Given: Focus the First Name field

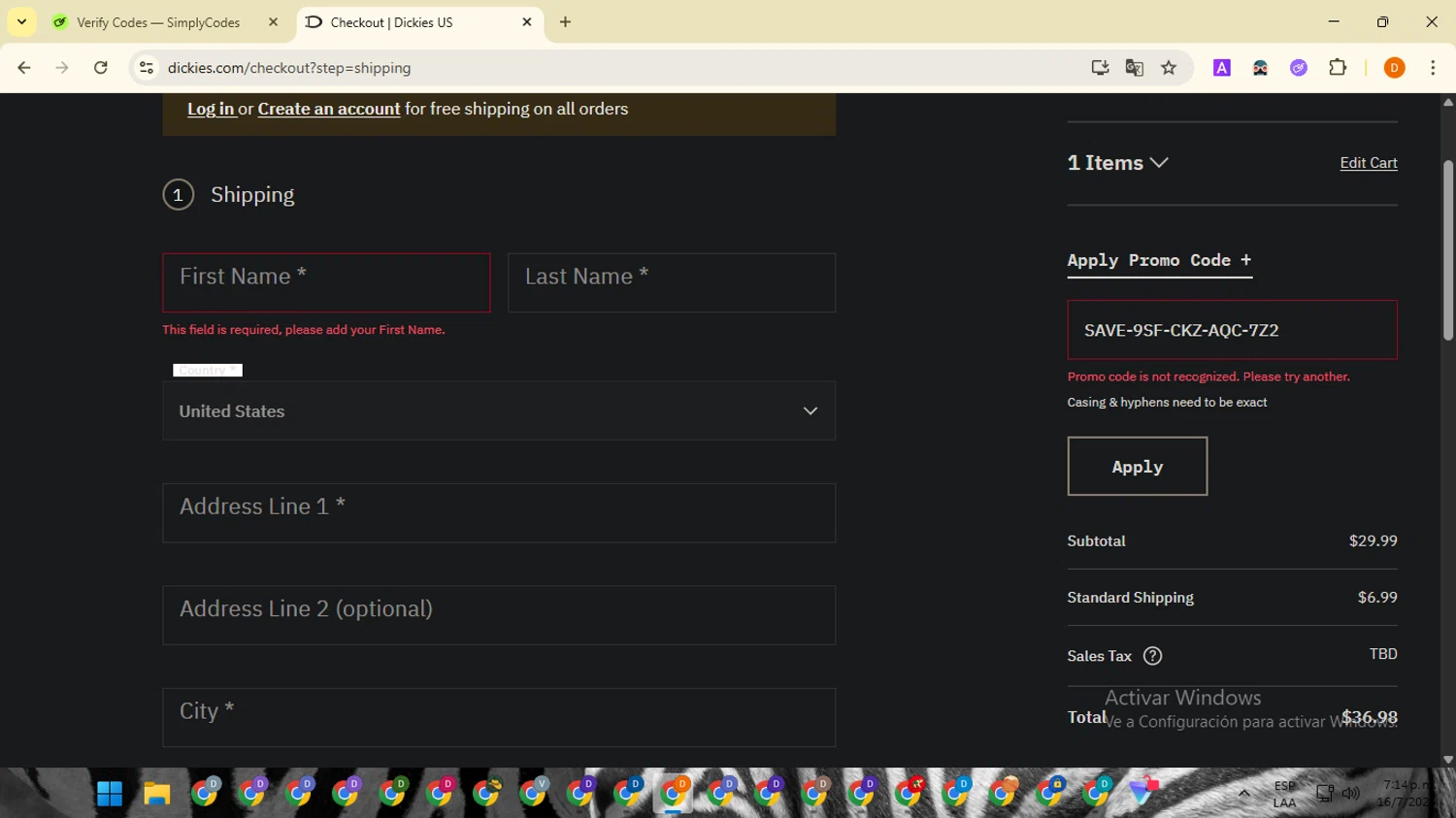Looking at the screenshot, I should point(326,282).
